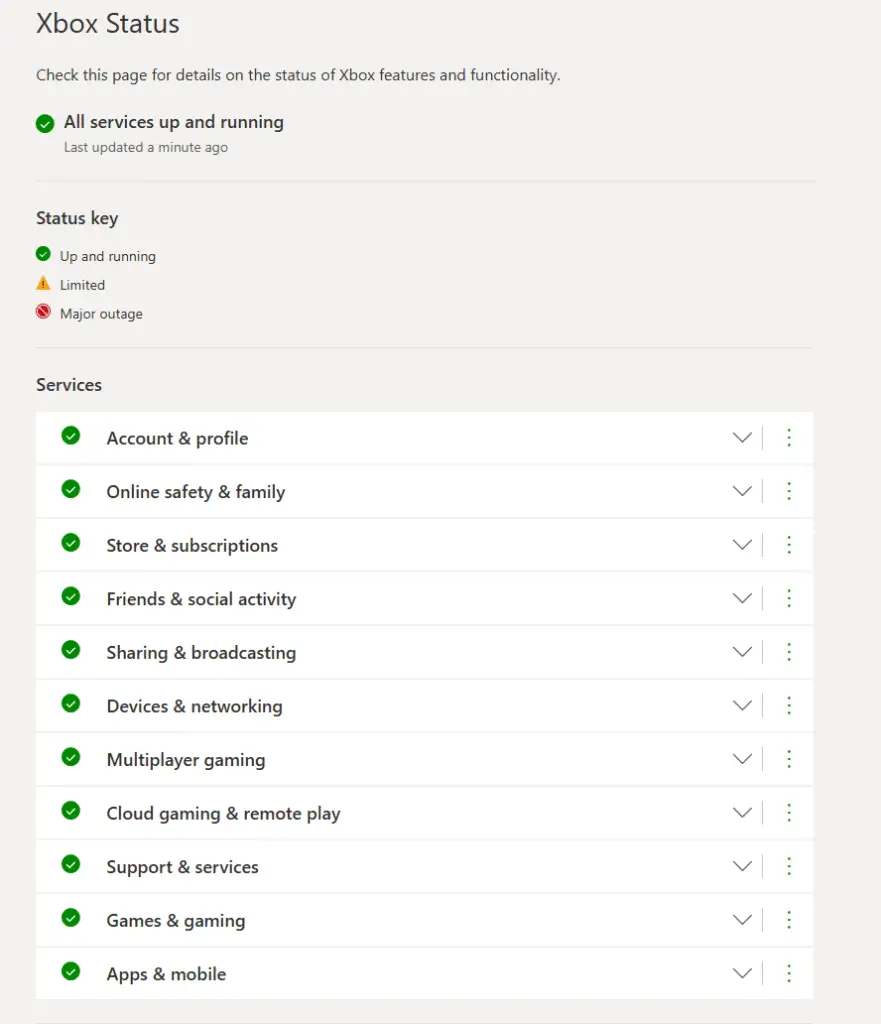Click the Last updated a minute ago text
The height and width of the screenshot is (1024, 881).
(x=145, y=147)
